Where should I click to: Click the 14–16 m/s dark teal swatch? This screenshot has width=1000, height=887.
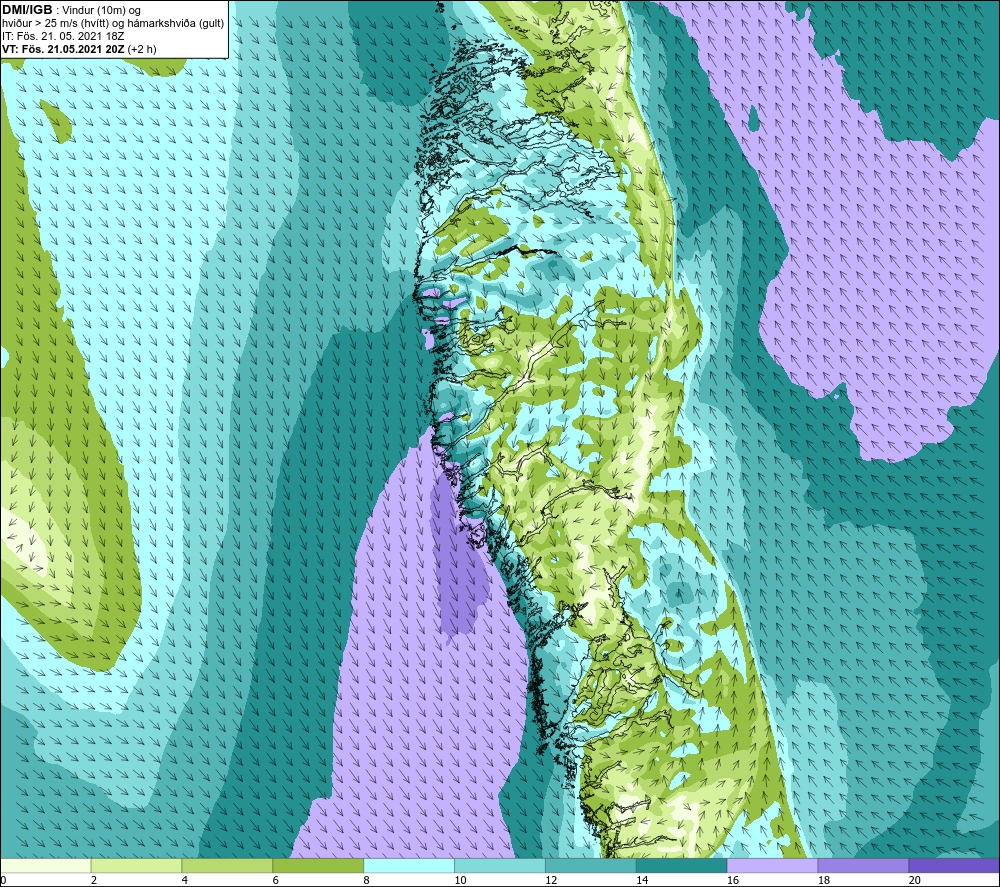click(x=681, y=866)
